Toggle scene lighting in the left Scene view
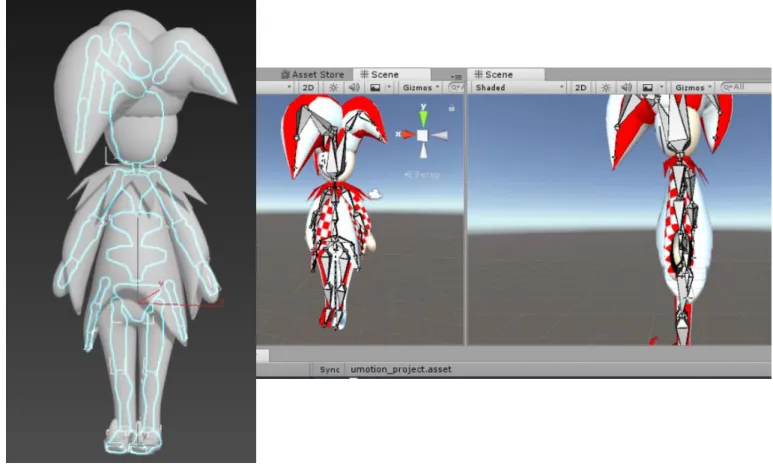Image resolution: width=773 pixels, height=466 pixels. (334, 88)
